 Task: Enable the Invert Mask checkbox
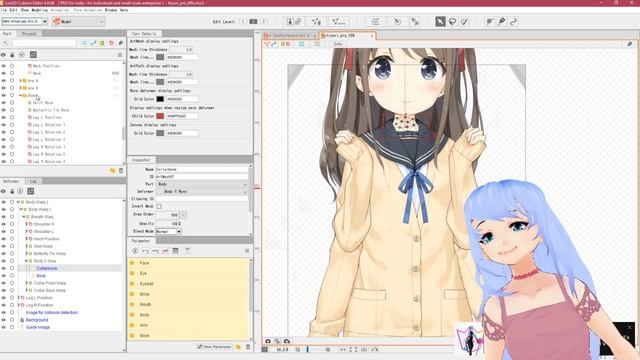pyautogui.click(x=159, y=207)
